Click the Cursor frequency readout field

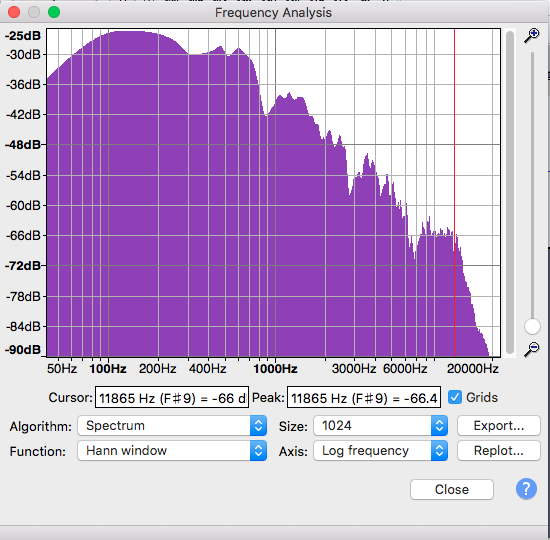172,398
